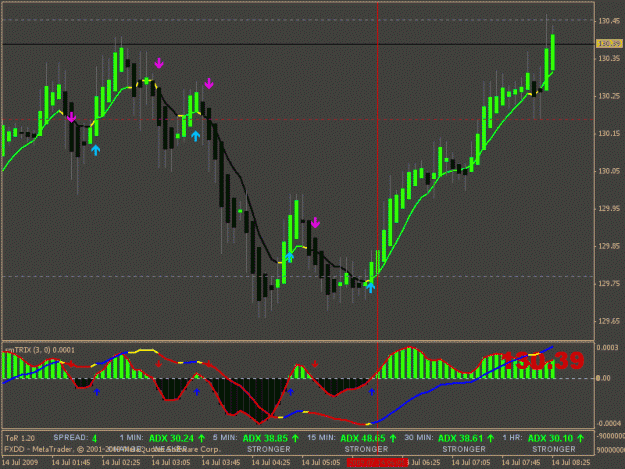
Task: Select the black horizontal line at 130.39
Action: tap(298, 44)
